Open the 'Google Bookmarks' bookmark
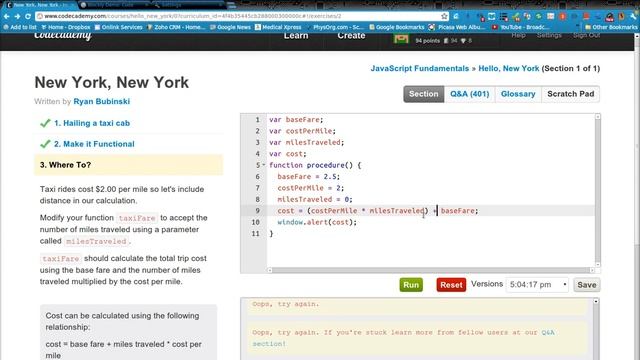 pyautogui.click(x=397, y=27)
